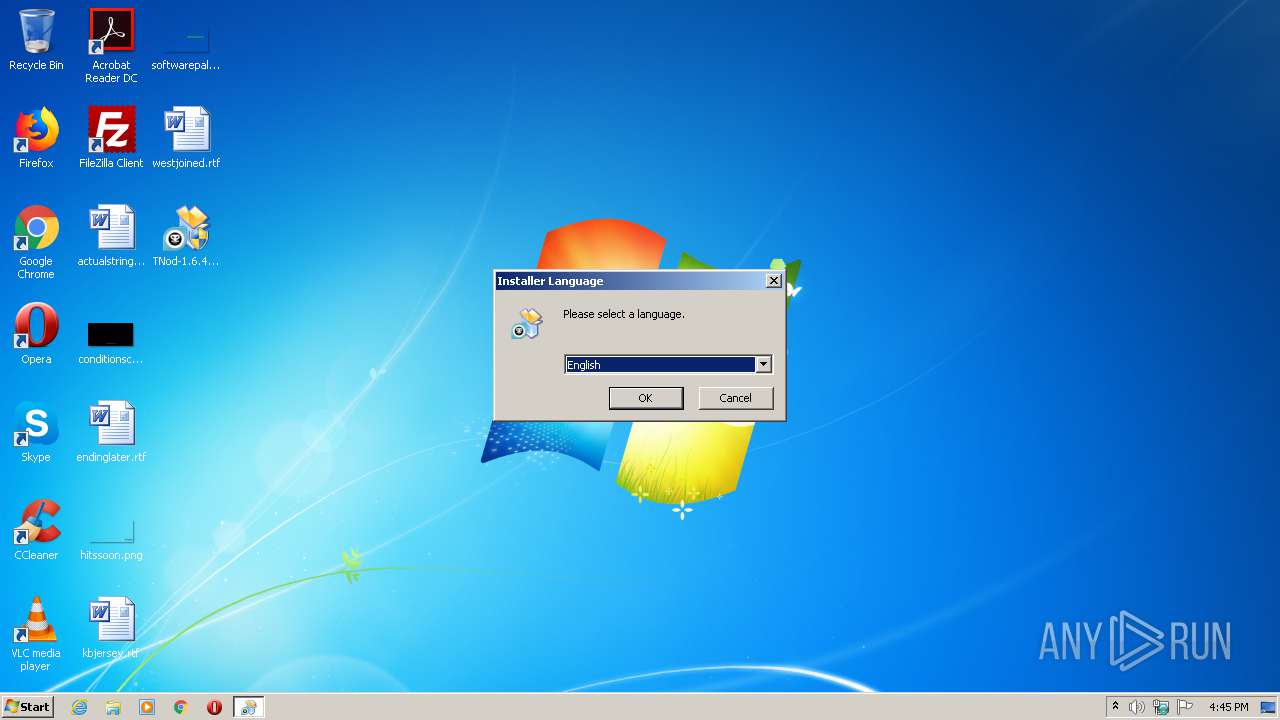This screenshot has width=1280, height=720.
Task: Select the CCleaner desktop shortcut
Action: pos(36,530)
